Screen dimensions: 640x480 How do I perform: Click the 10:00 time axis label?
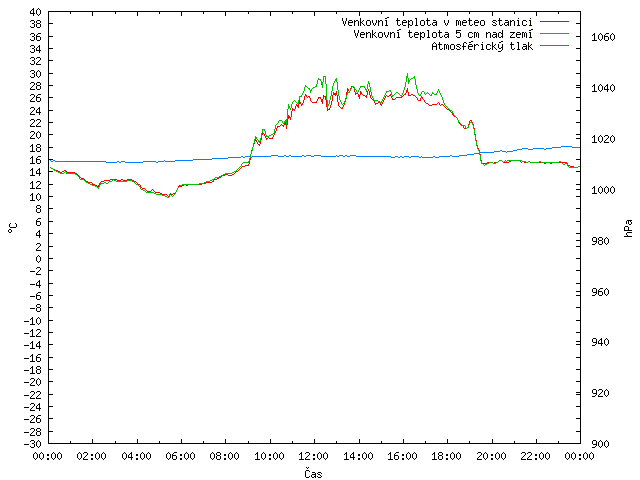(269, 456)
